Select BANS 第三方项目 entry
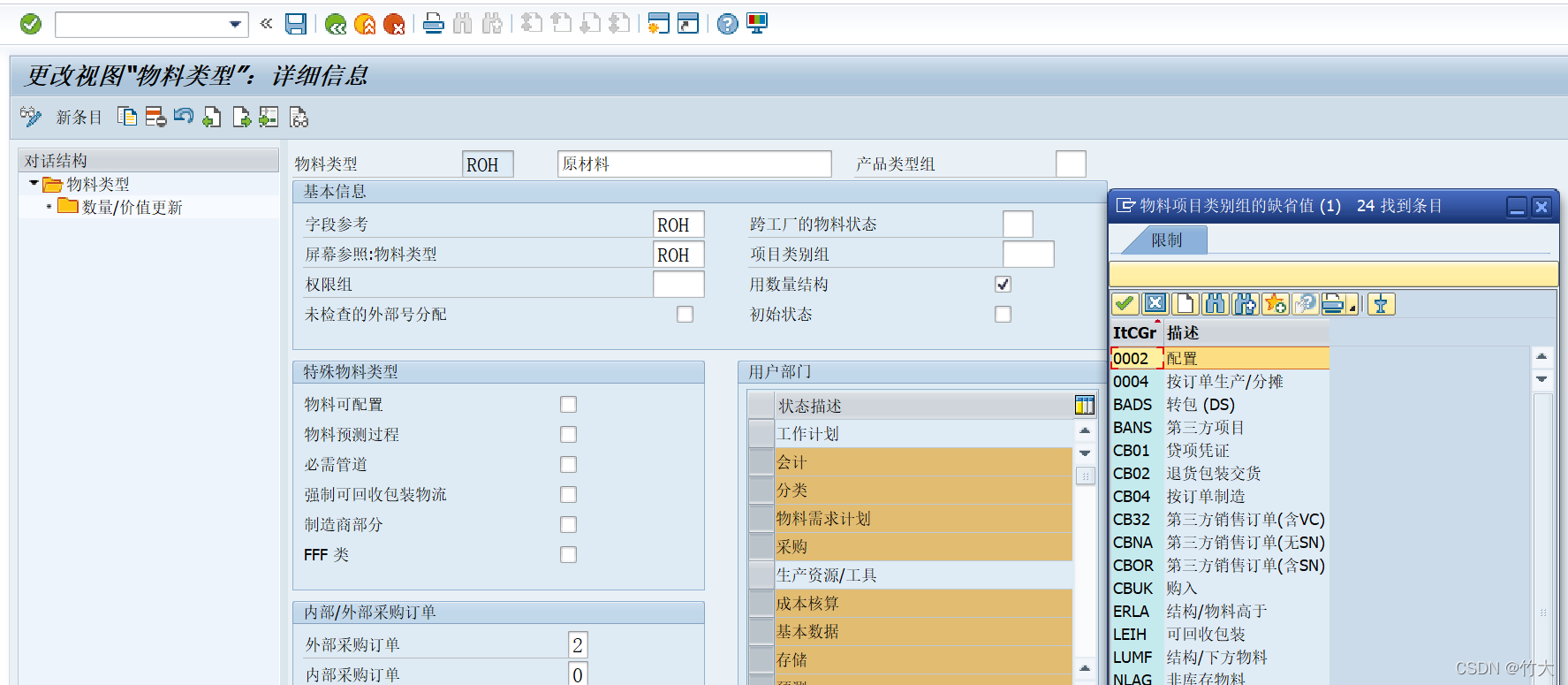Viewport: 1568px width, 685px height. [x=1219, y=427]
